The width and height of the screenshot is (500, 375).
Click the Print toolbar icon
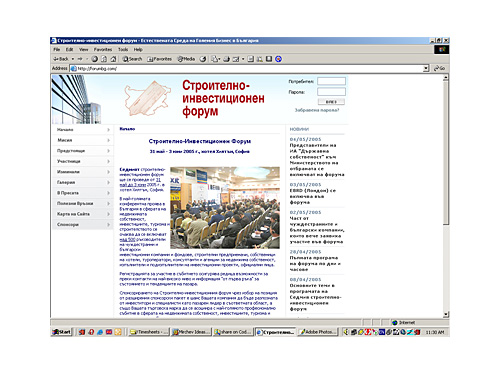[227, 59]
